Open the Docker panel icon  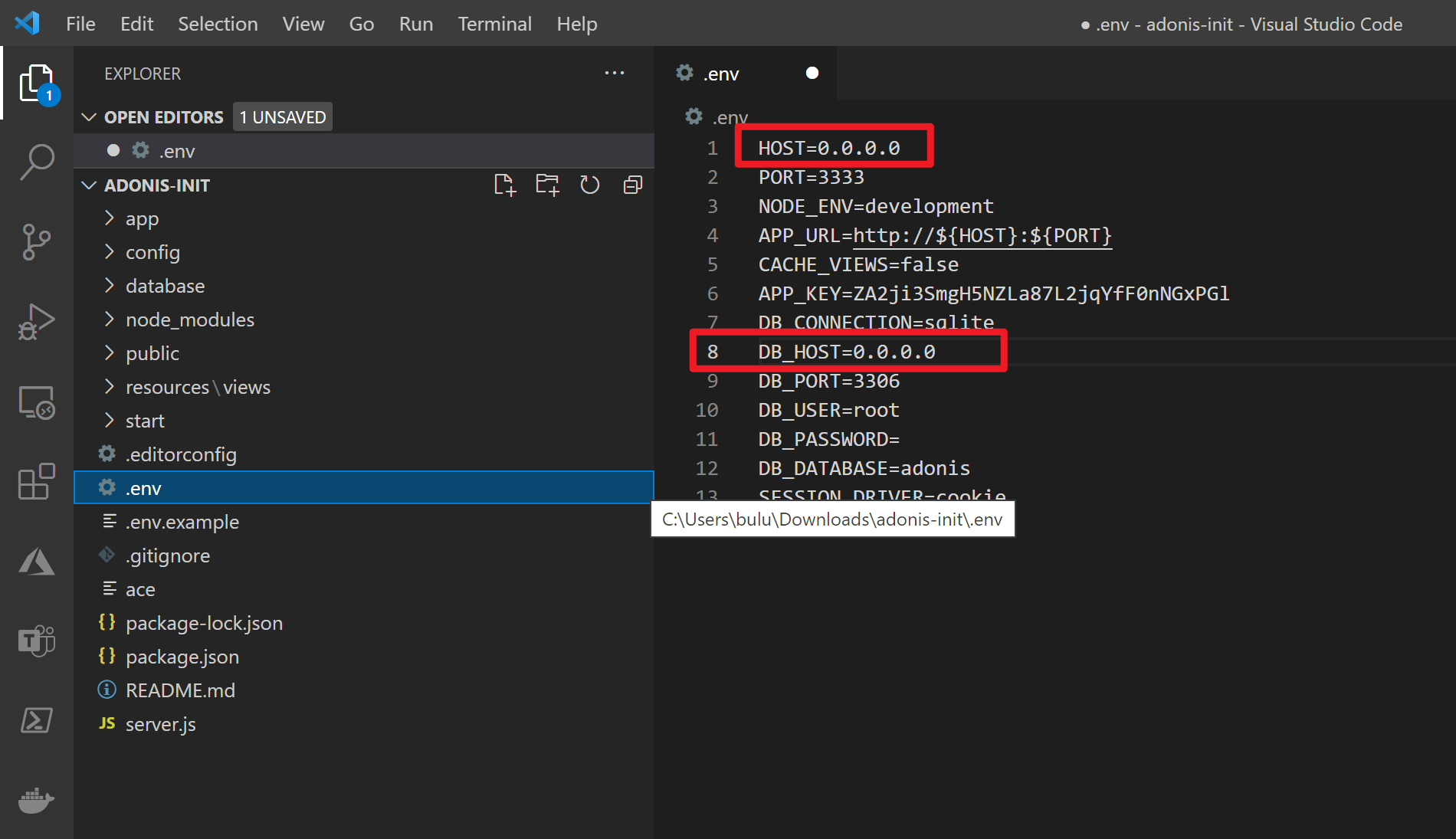click(37, 801)
